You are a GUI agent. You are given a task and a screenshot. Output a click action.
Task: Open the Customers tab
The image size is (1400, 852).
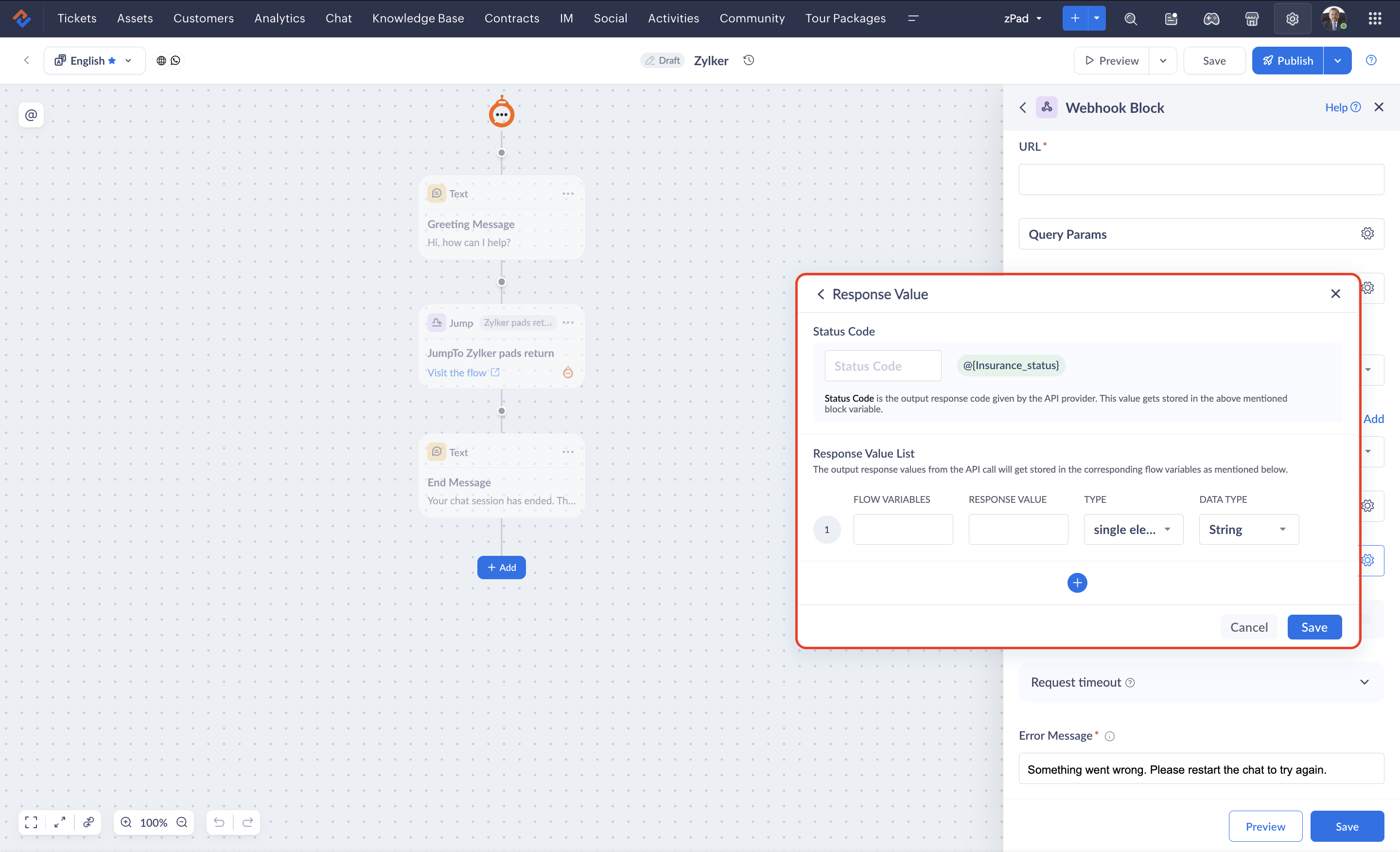click(x=203, y=18)
